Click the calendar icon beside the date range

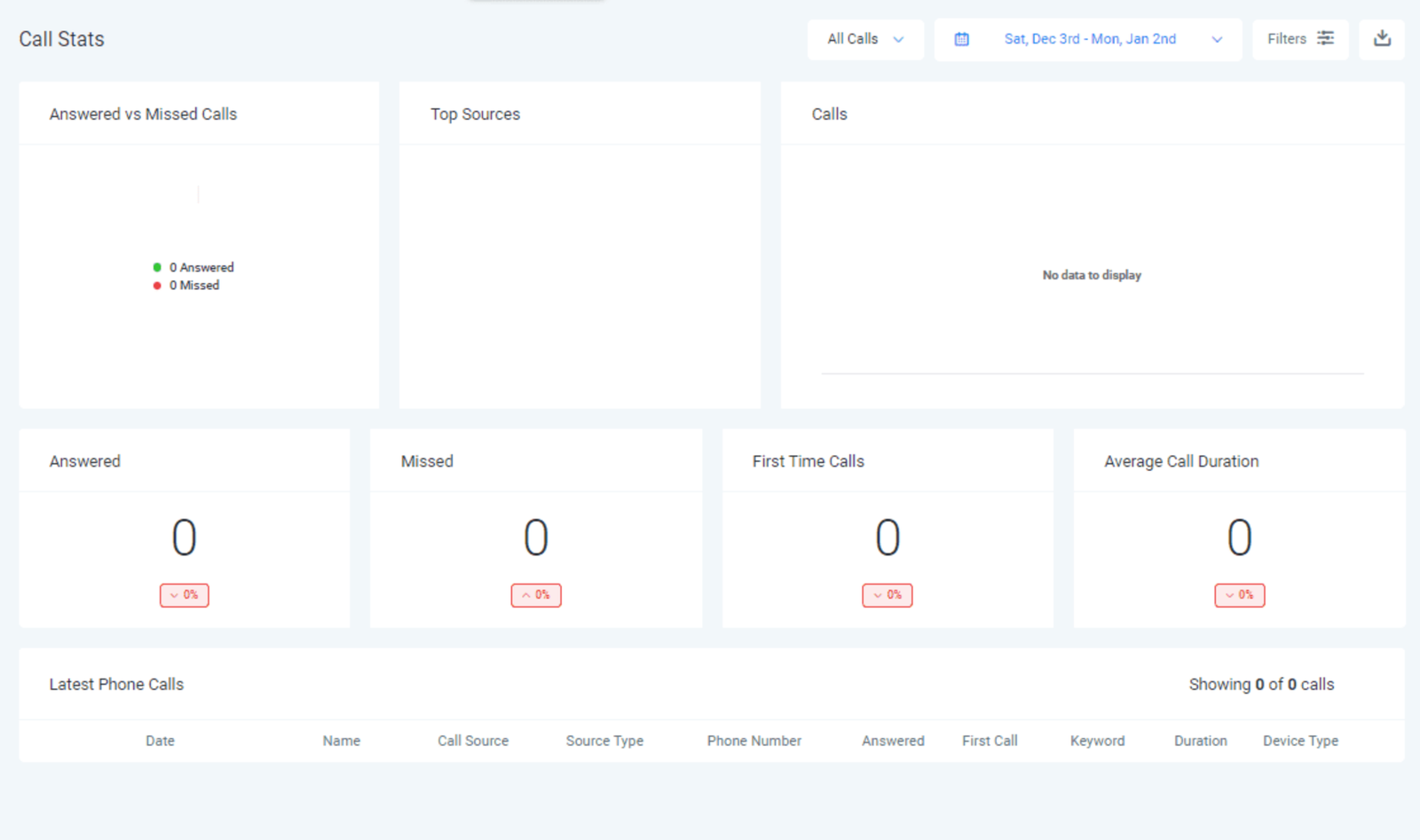[x=961, y=39]
